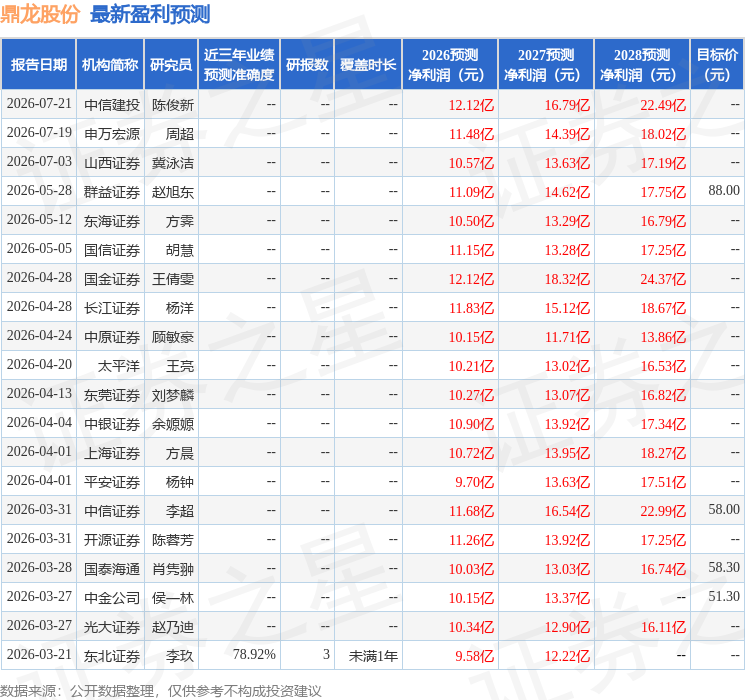The height and width of the screenshot is (700, 745).
Task: Click 东北证券 accuracy value 78.92%
Action: pos(254,654)
